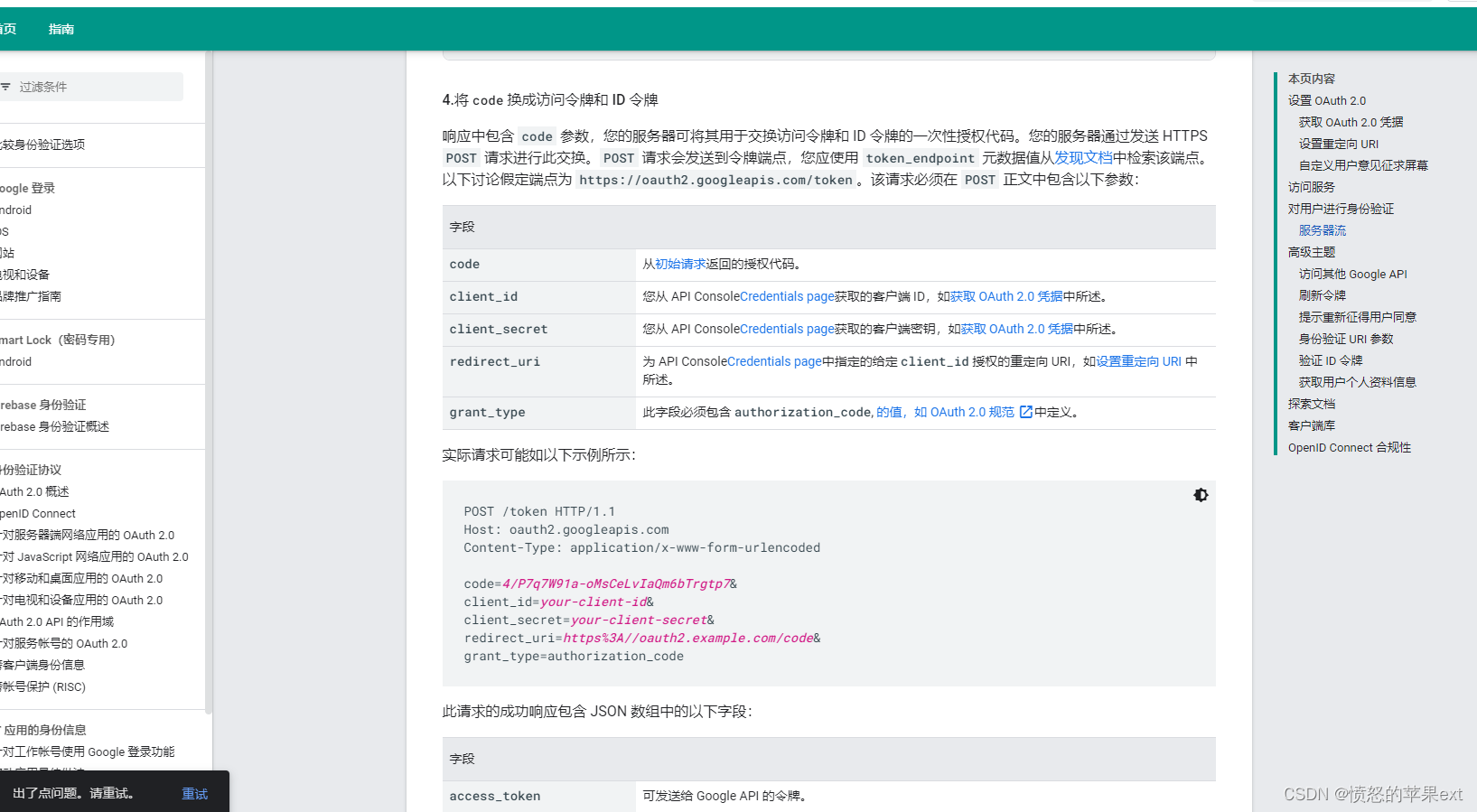Image resolution: width=1477 pixels, height=812 pixels.
Task: Open 视和设备 in the sidebar
Action: pyautogui.click(x=25, y=275)
